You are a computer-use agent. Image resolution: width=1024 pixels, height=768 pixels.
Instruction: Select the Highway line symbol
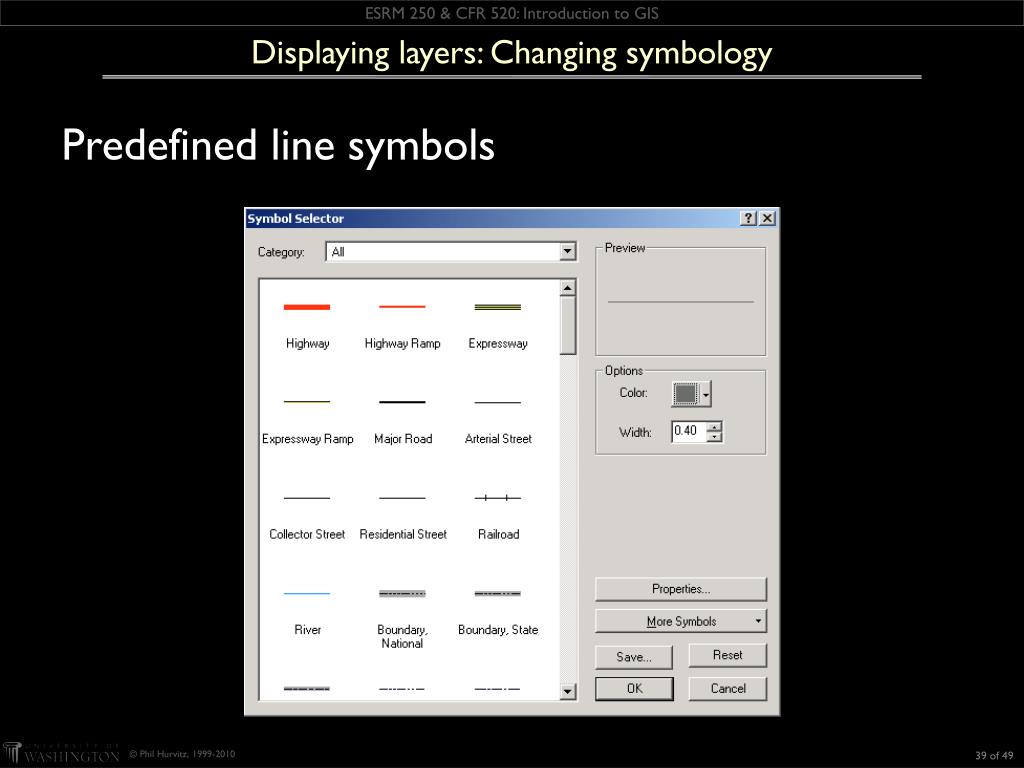(x=307, y=323)
